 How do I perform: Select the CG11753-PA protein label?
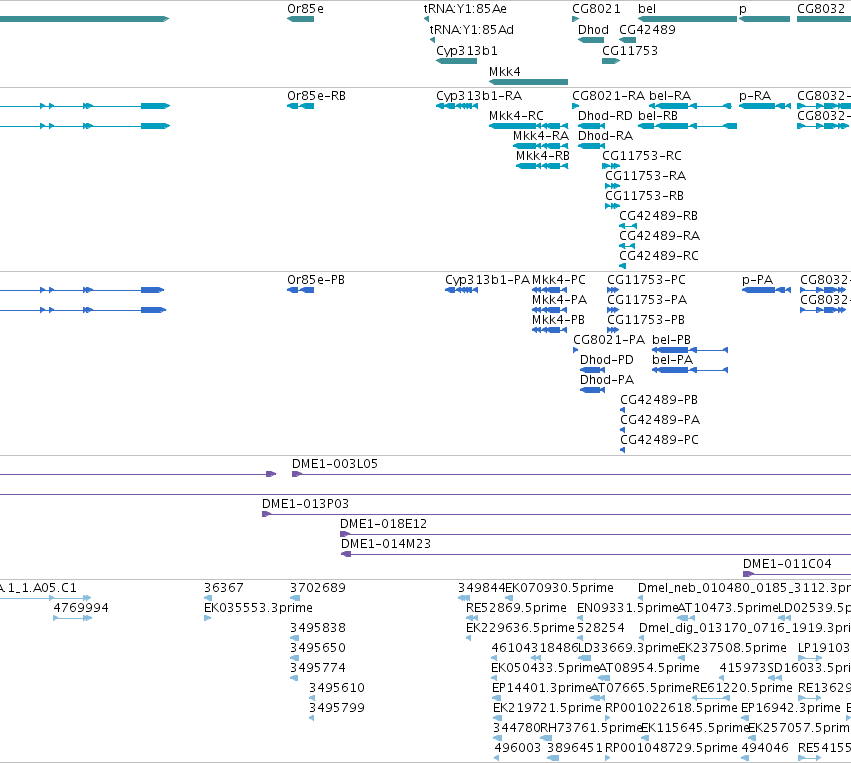point(647,300)
